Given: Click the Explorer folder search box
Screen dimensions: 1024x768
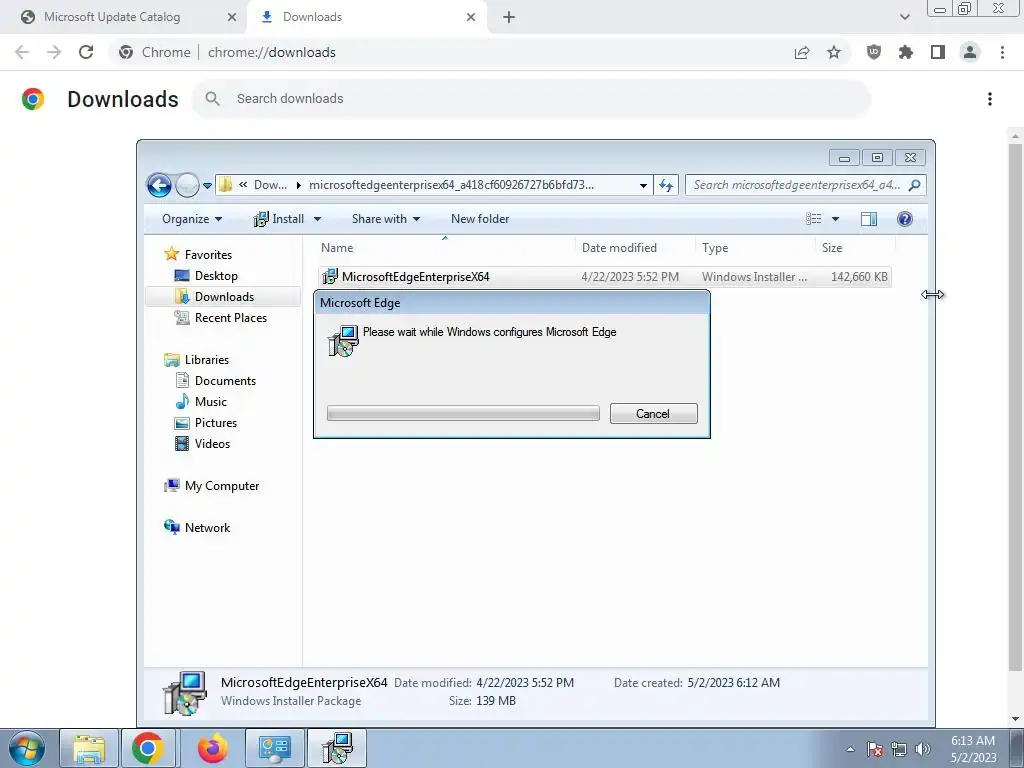Looking at the screenshot, I should click(x=805, y=185).
